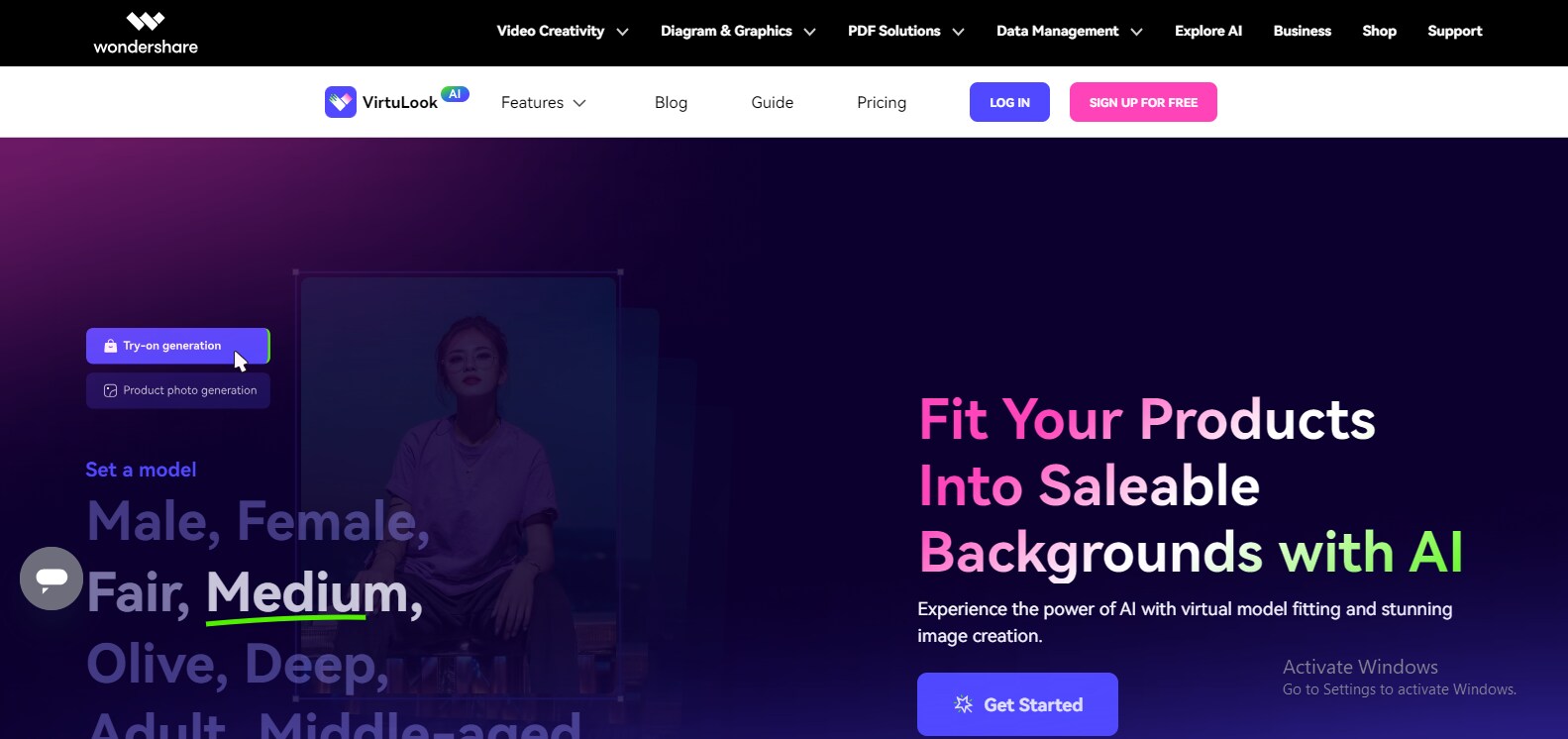Screen dimensions: 1568x739
Task: Click the LOG IN button
Action: pos(1009,102)
